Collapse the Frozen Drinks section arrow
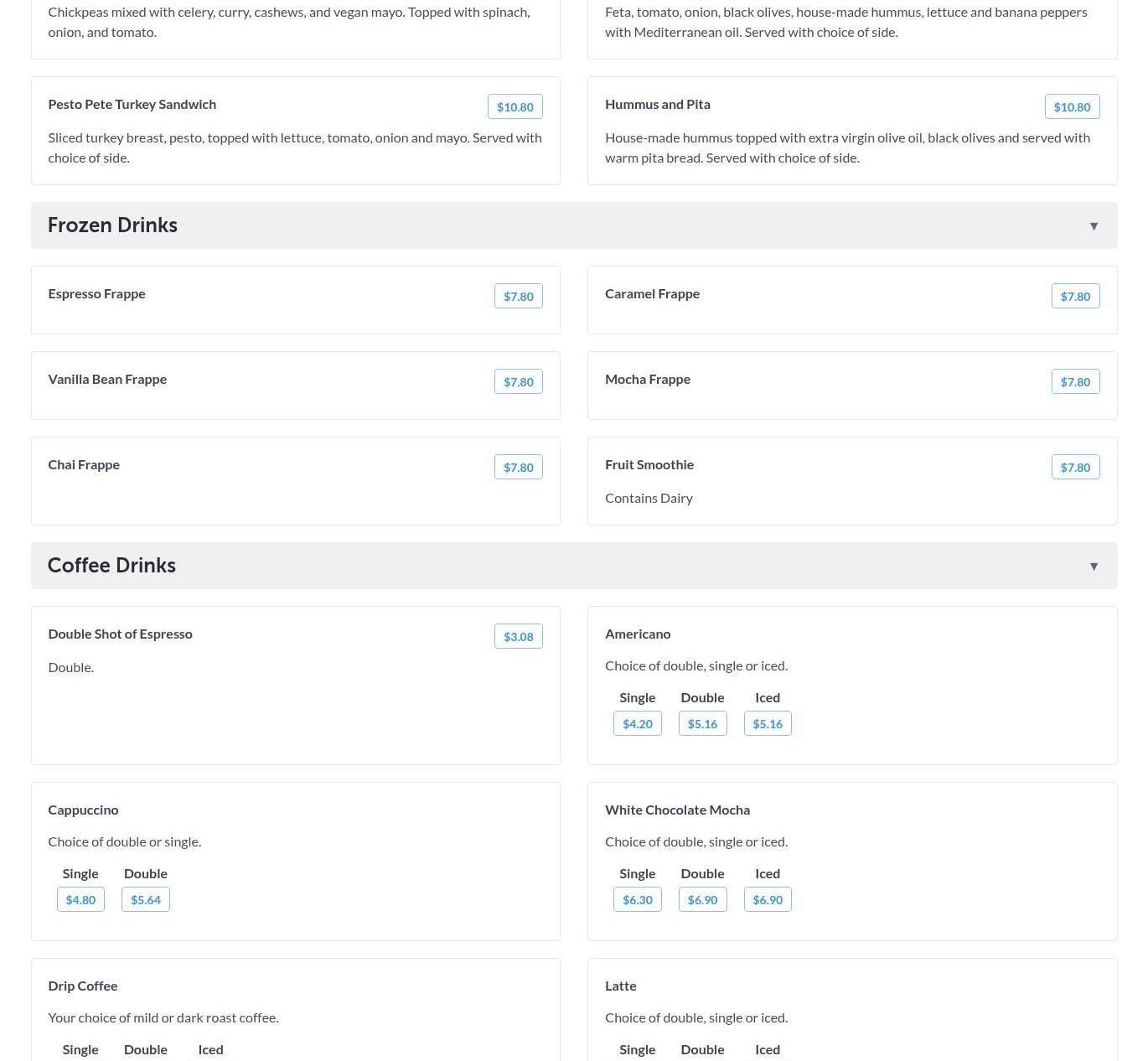 click(x=1094, y=226)
